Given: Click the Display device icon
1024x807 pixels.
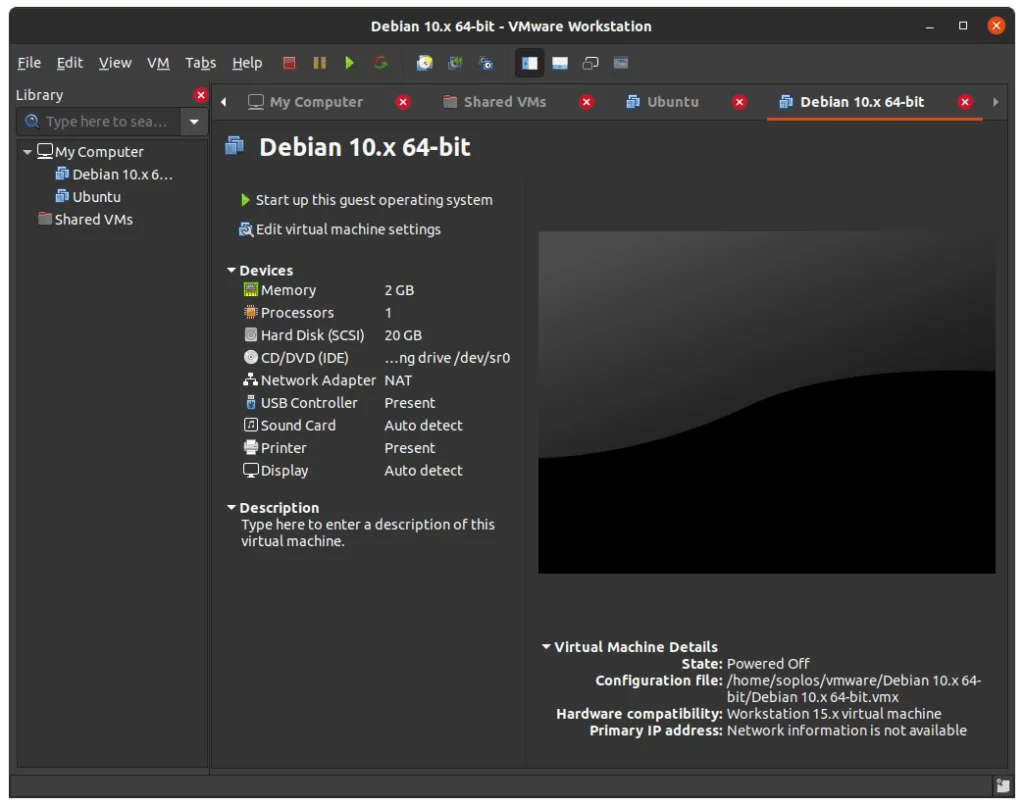Looking at the screenshot, I should [251, 470].
